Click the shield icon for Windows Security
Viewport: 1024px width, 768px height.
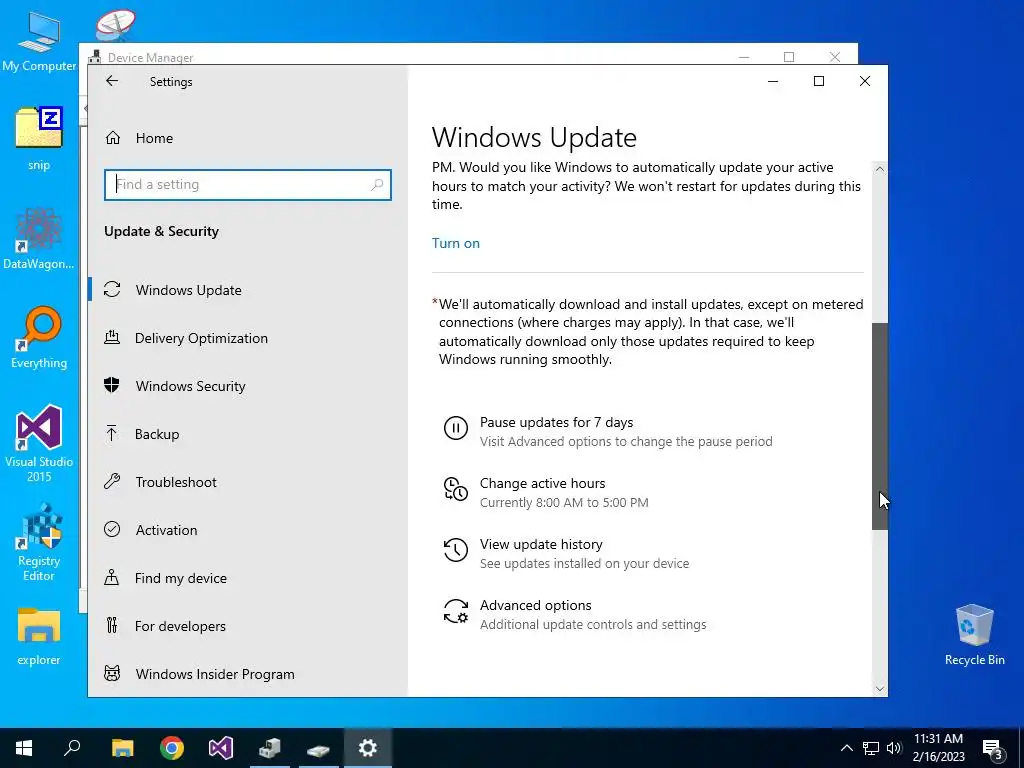(112, 385)
